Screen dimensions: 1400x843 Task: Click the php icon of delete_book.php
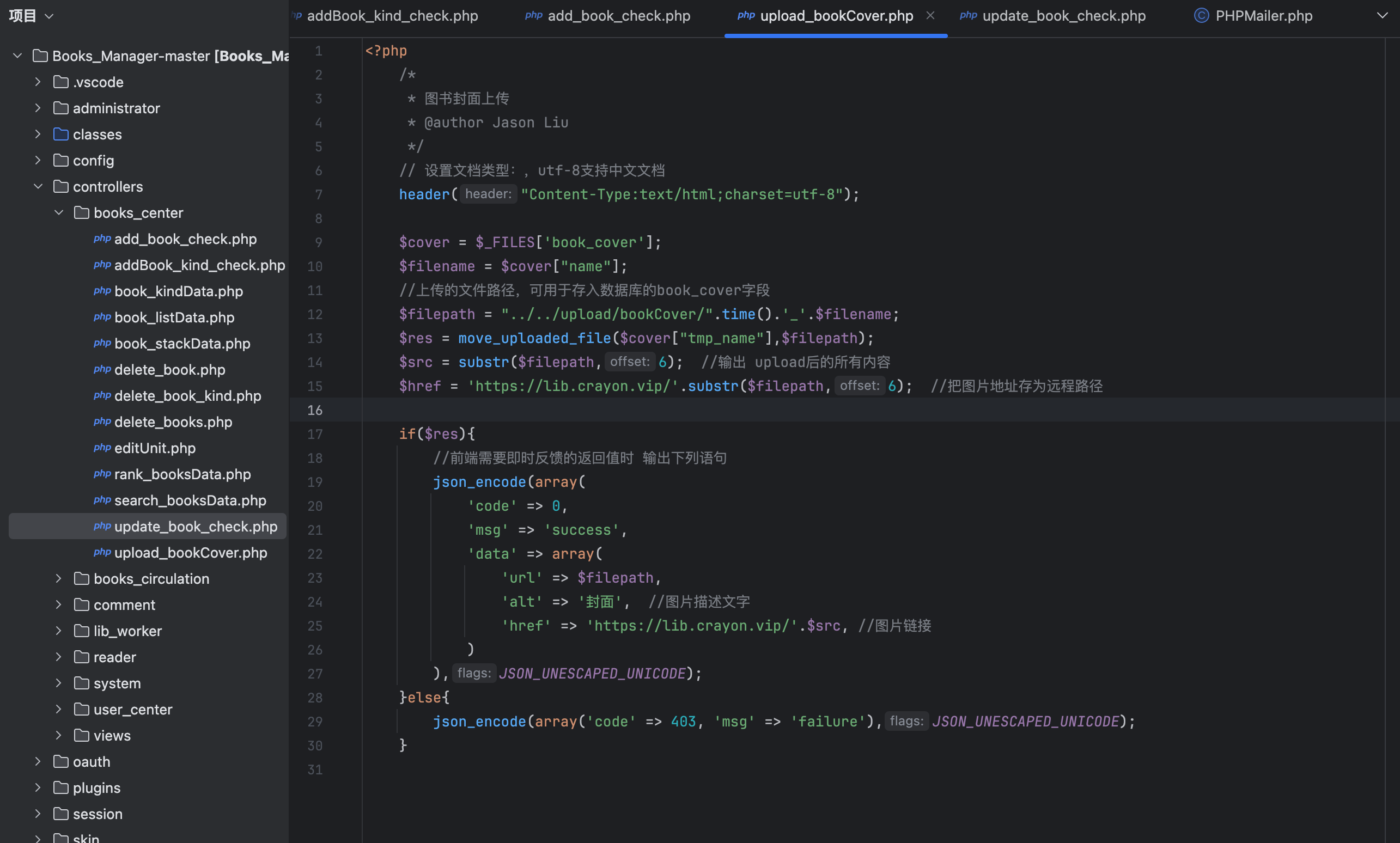(102, 370)
